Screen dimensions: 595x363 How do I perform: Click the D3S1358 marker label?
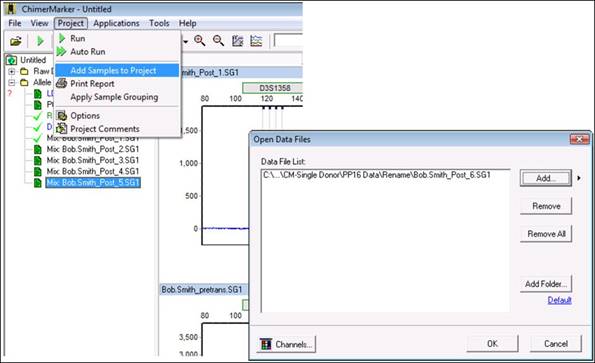coord(272,88)
